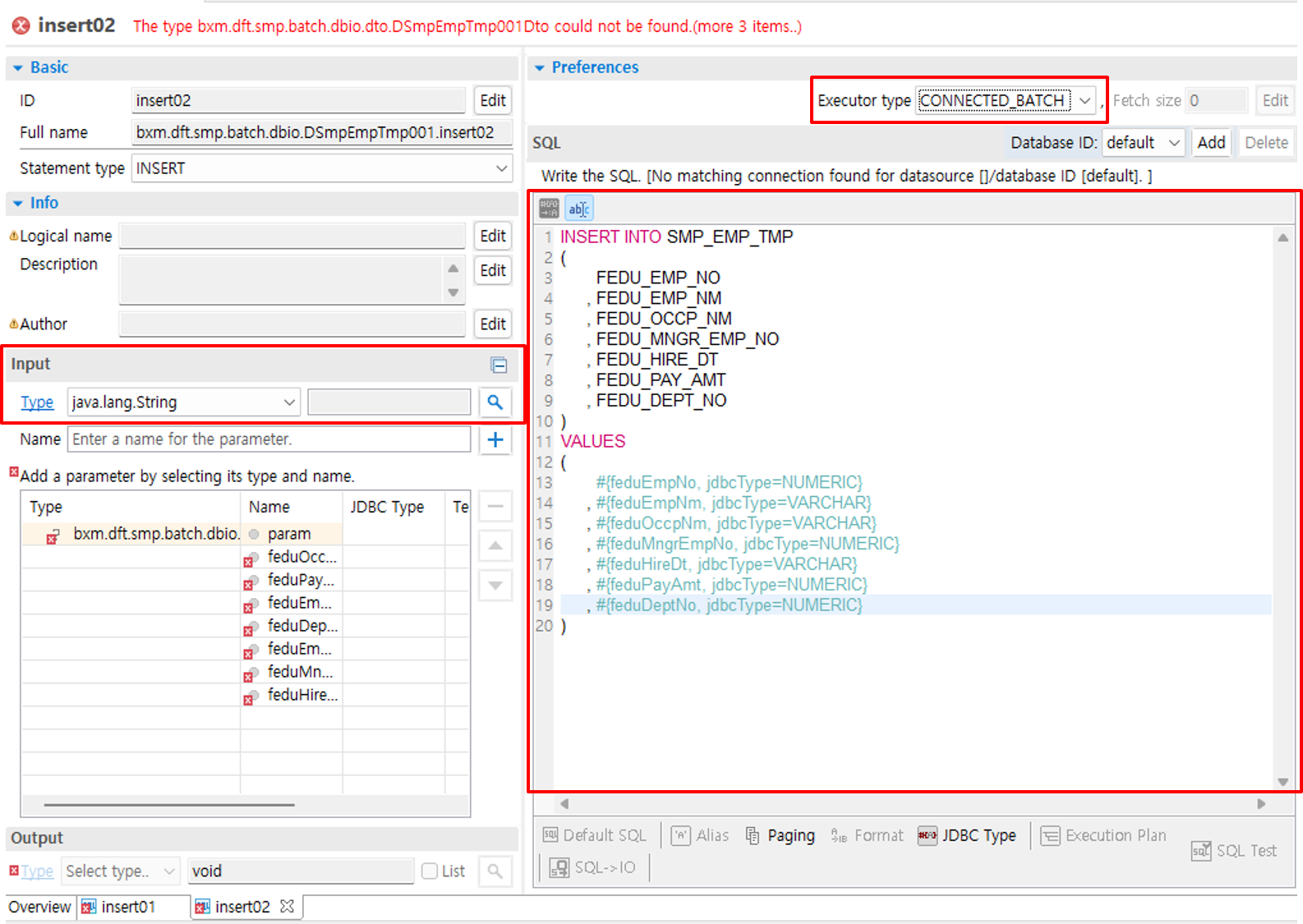
Task: Close the insert02 tab
Action: point(287,906)
